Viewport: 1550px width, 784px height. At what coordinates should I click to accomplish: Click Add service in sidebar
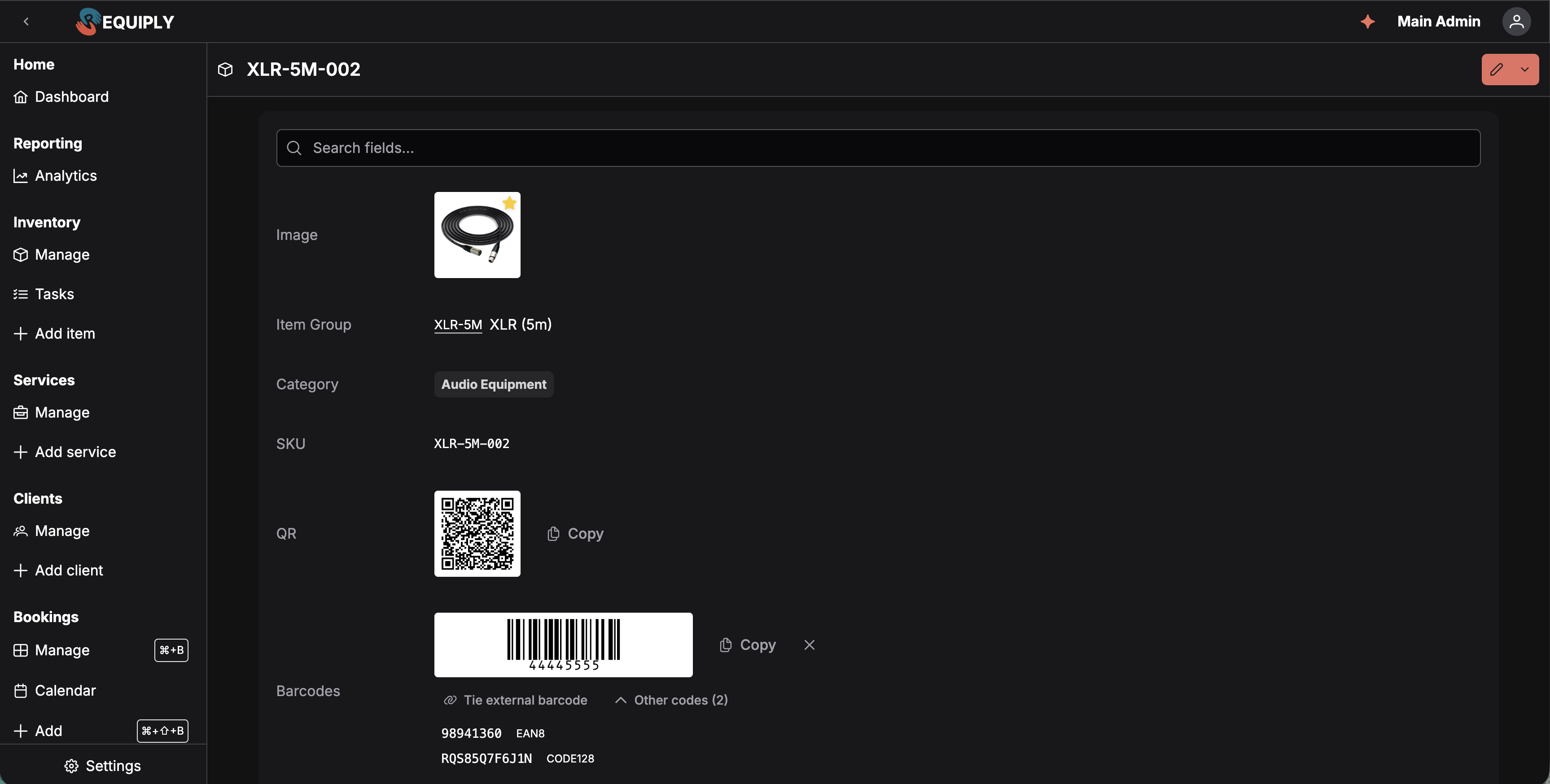pyautogui.click(x=65, y=452)
